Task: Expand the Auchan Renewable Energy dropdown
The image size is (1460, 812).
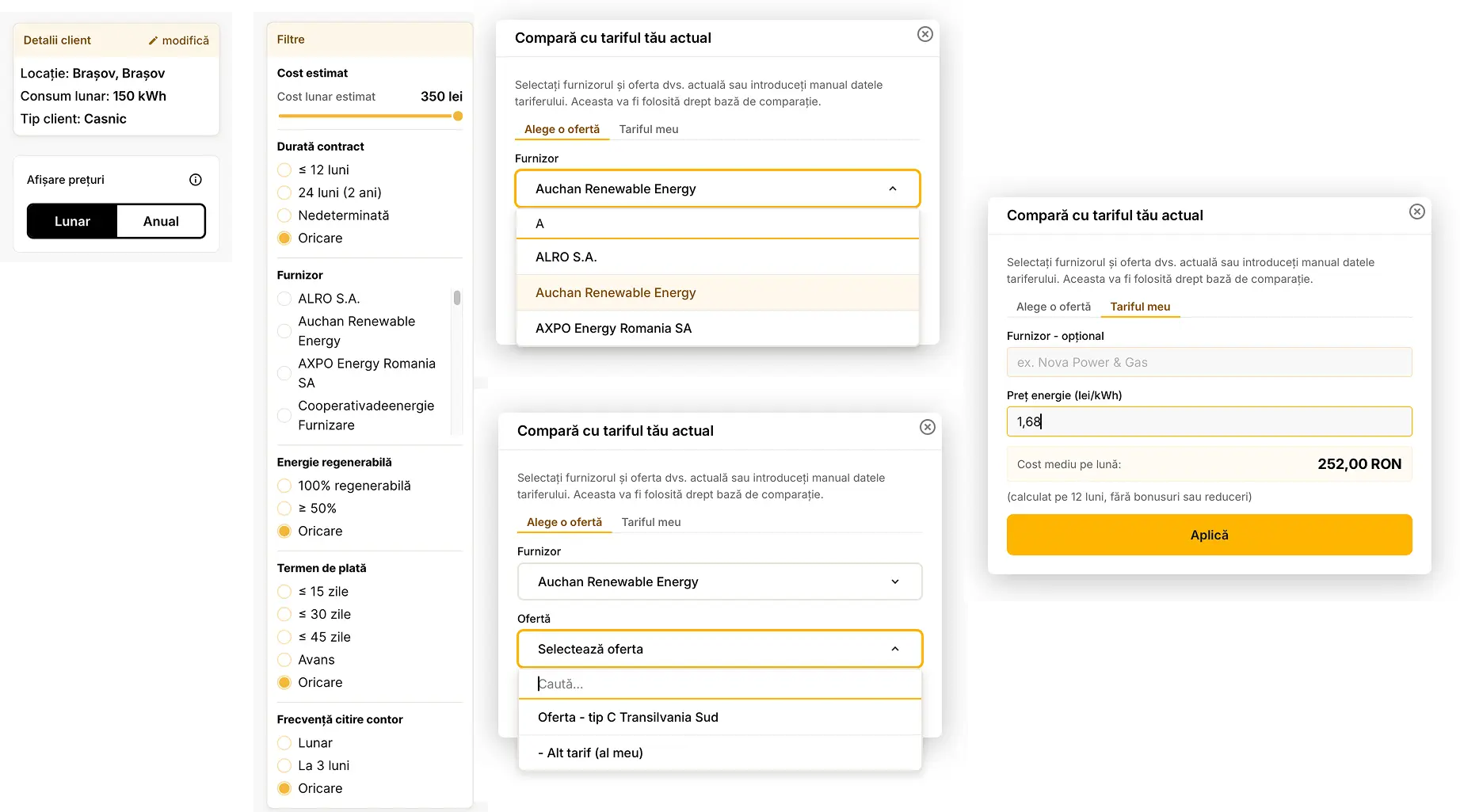Action: pos(895,581)
